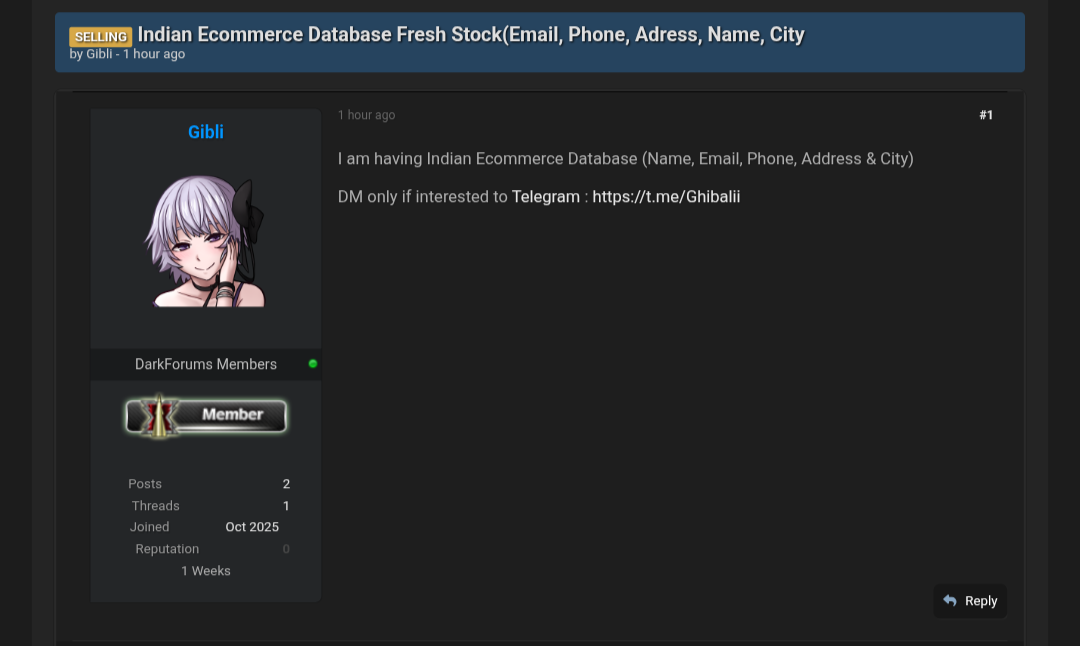Open the reputation score value
The width and height of the screenshot is (1080, 646).
pos(286,549)
